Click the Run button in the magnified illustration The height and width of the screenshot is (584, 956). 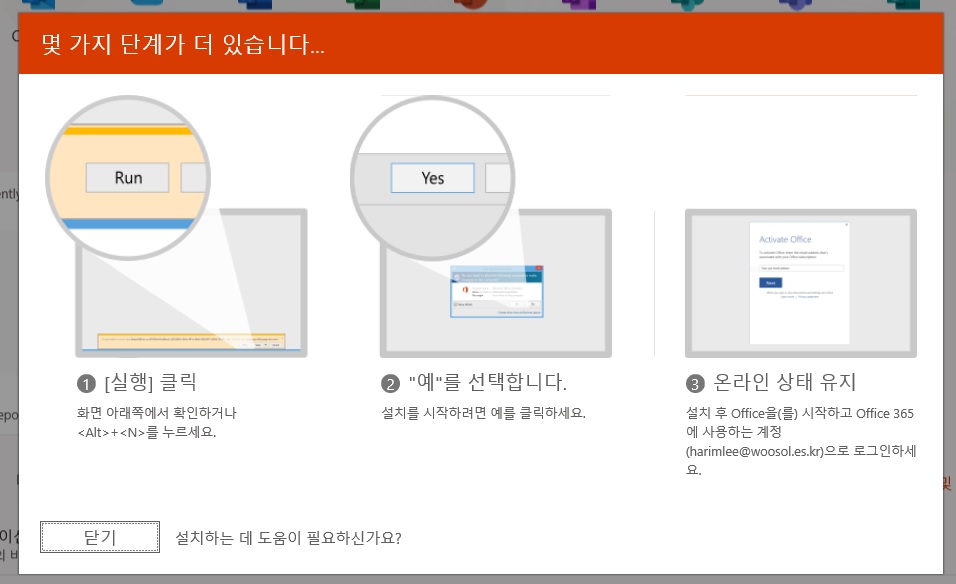(x=127, y=177)
